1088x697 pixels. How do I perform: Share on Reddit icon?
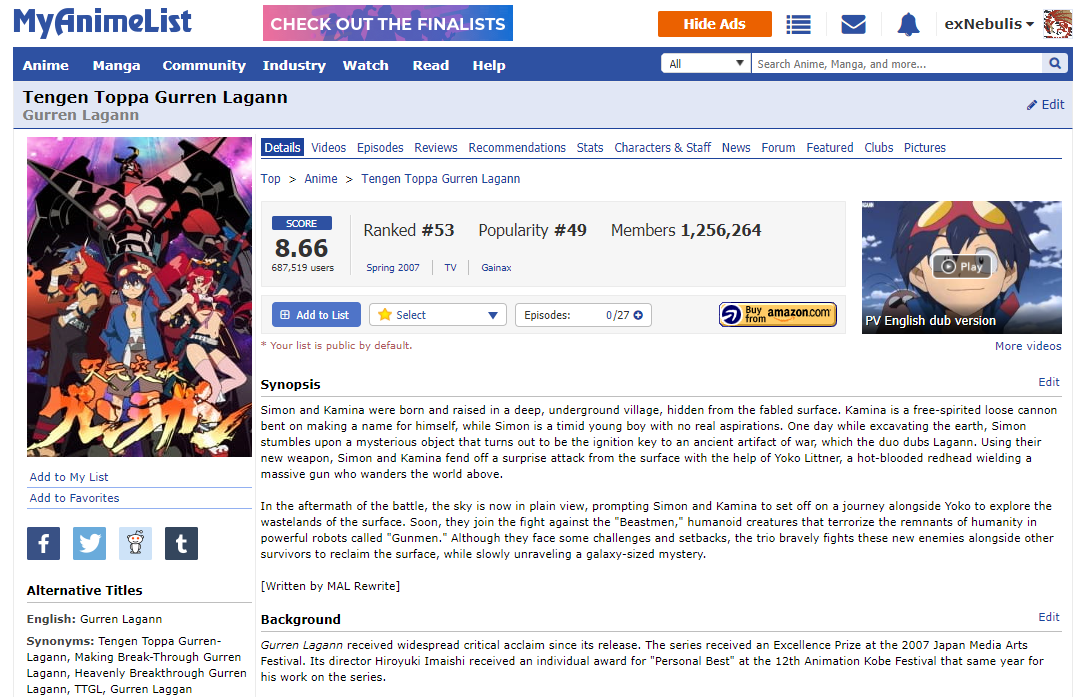[135, 543]
